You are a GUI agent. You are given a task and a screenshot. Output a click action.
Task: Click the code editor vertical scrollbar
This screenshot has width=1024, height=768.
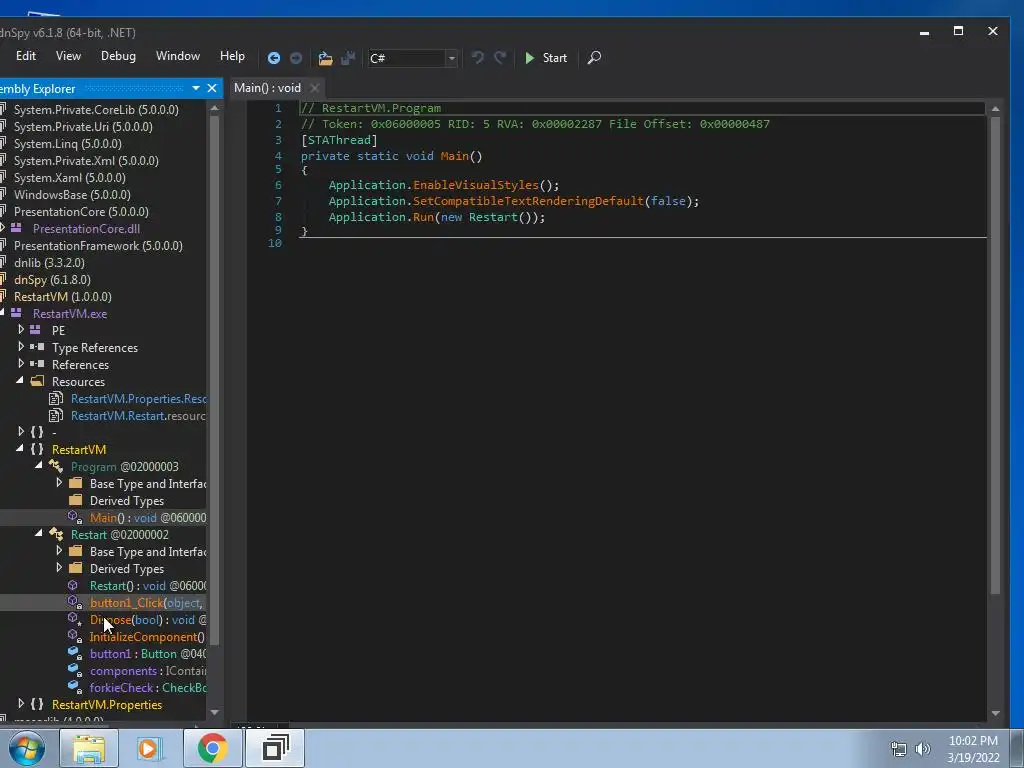(995, 356)
